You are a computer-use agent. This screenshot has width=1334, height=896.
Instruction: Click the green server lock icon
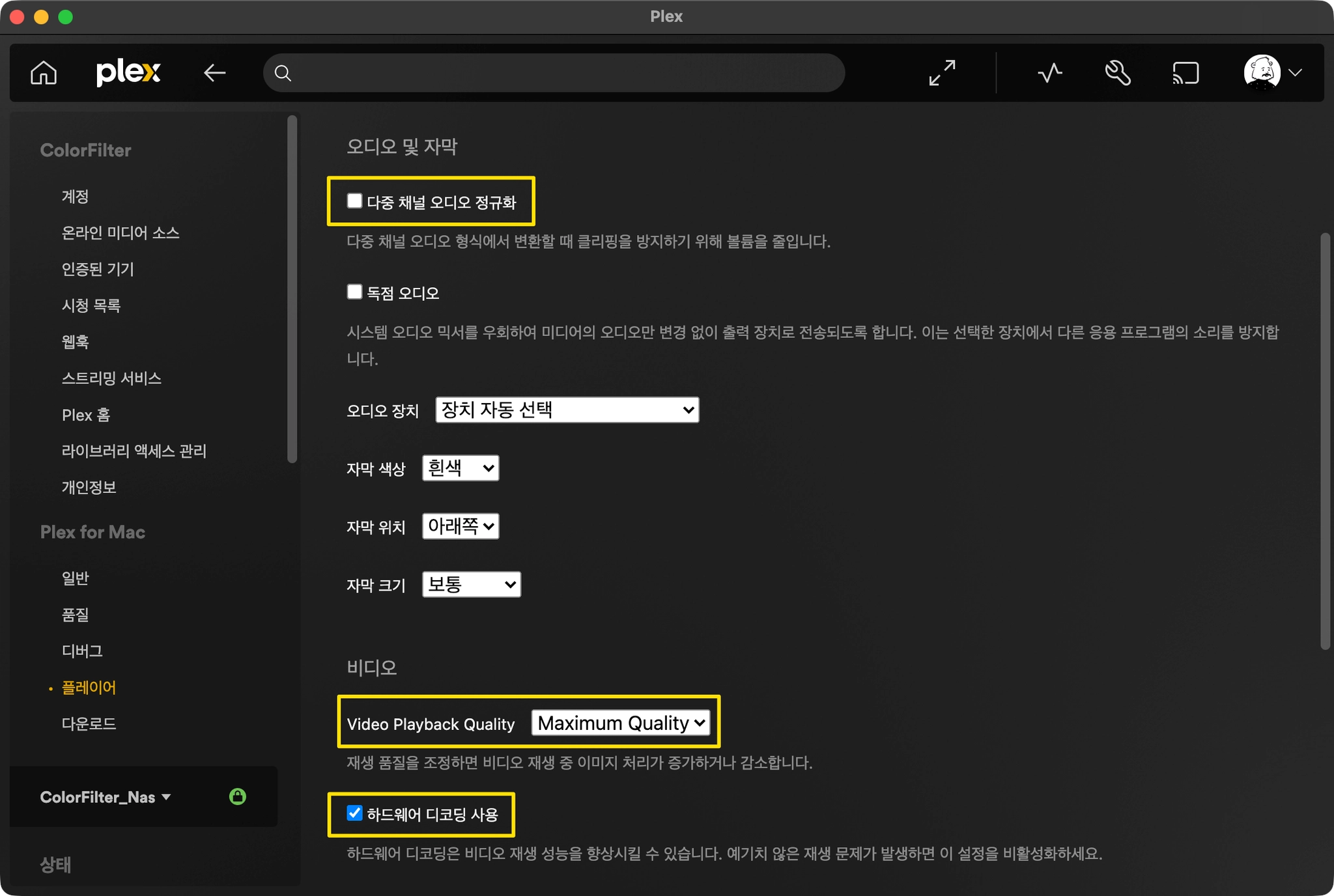pyautogui.click(x=238, y=796)
